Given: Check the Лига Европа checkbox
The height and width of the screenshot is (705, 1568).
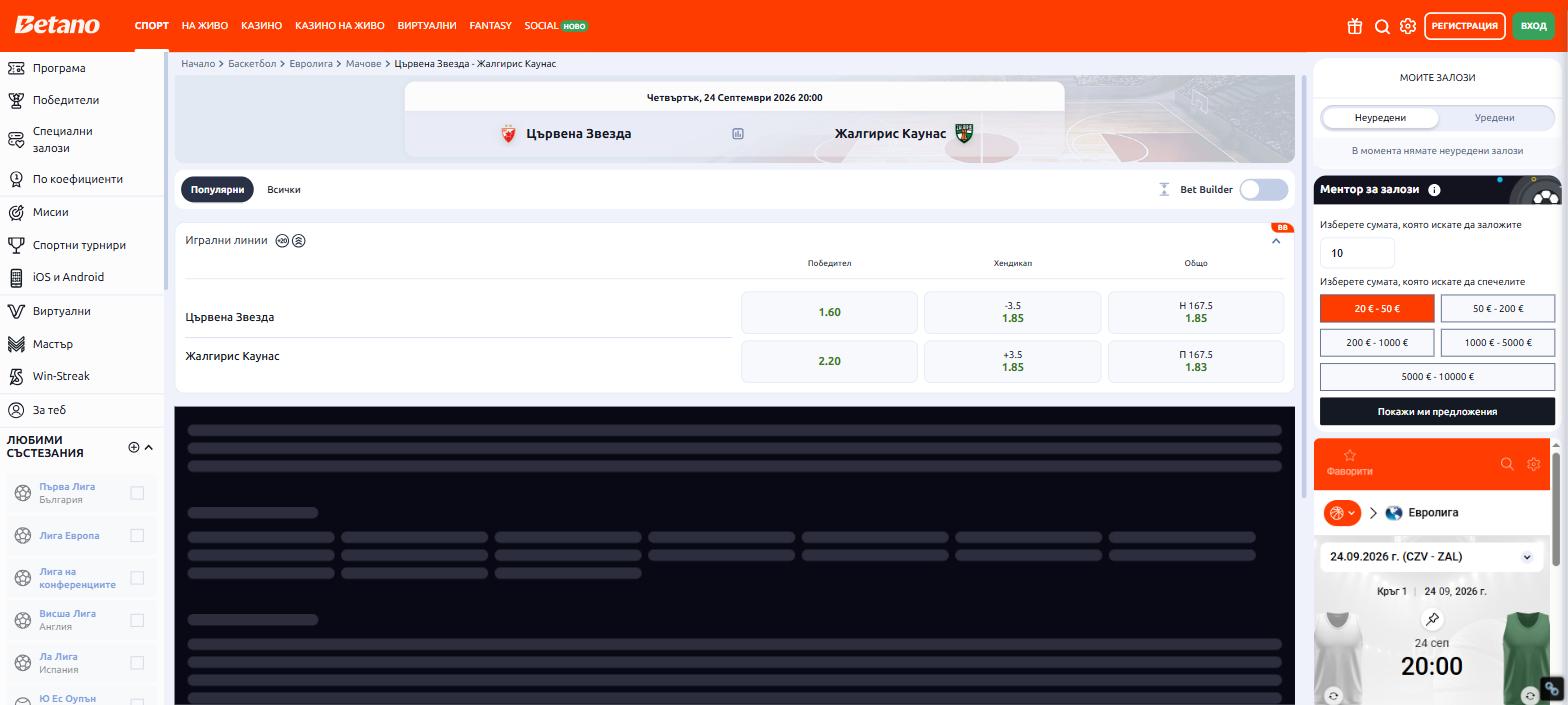Looking at the screenshot, I should (x=137, y=536).
